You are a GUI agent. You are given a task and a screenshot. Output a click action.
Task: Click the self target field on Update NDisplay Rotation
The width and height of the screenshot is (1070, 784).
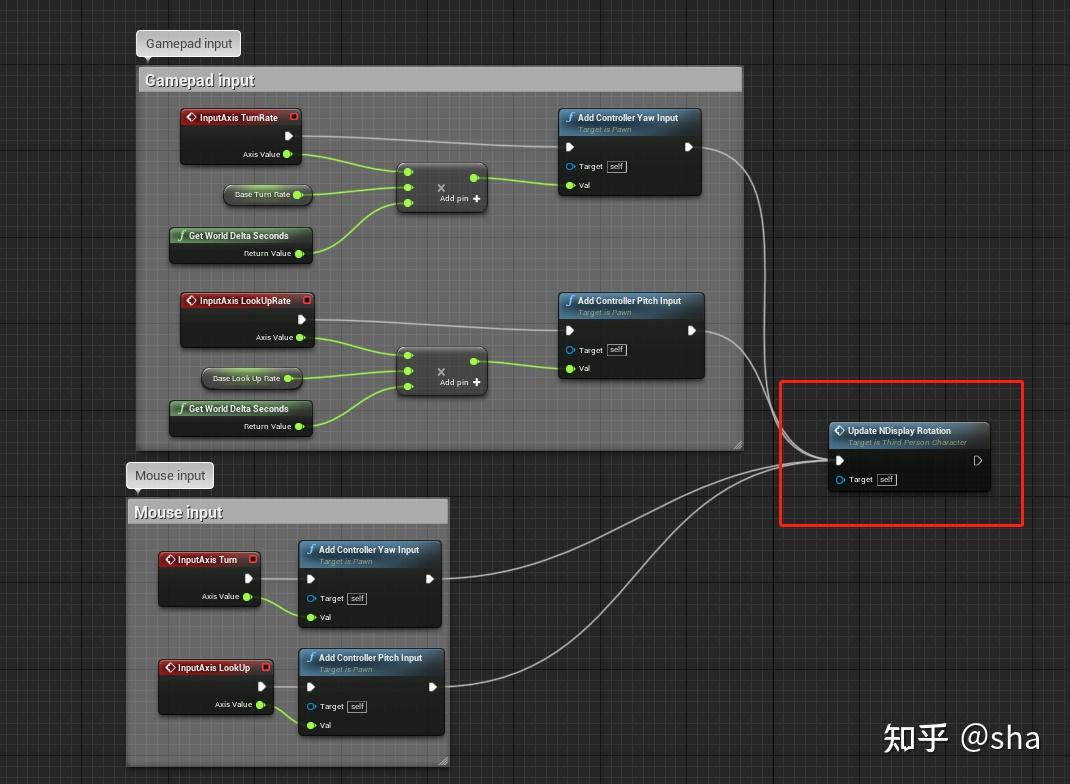[x=886, y=479]
